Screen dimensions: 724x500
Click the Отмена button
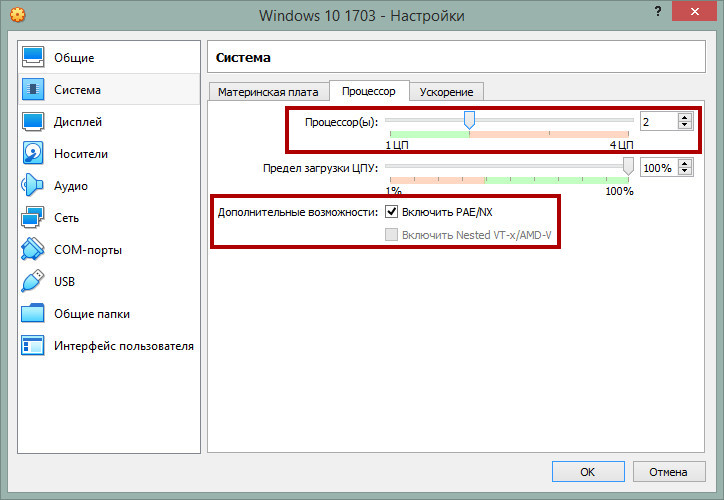(x=669, y=472)
